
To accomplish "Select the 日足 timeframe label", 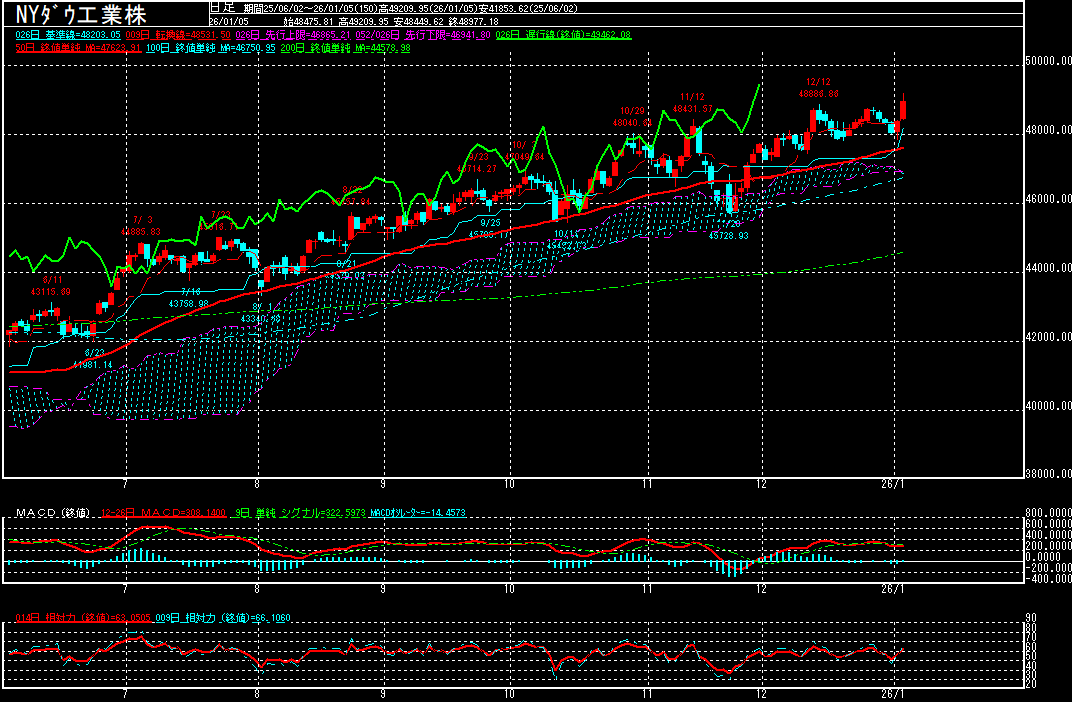I will pos(219,7).
